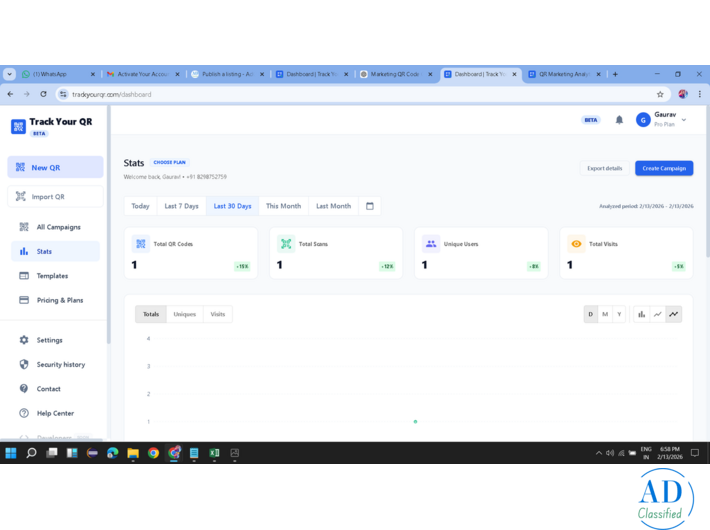Toggle chart granularity to yearly (Y)
Viewport: 710px width, 530px height.
619,314
